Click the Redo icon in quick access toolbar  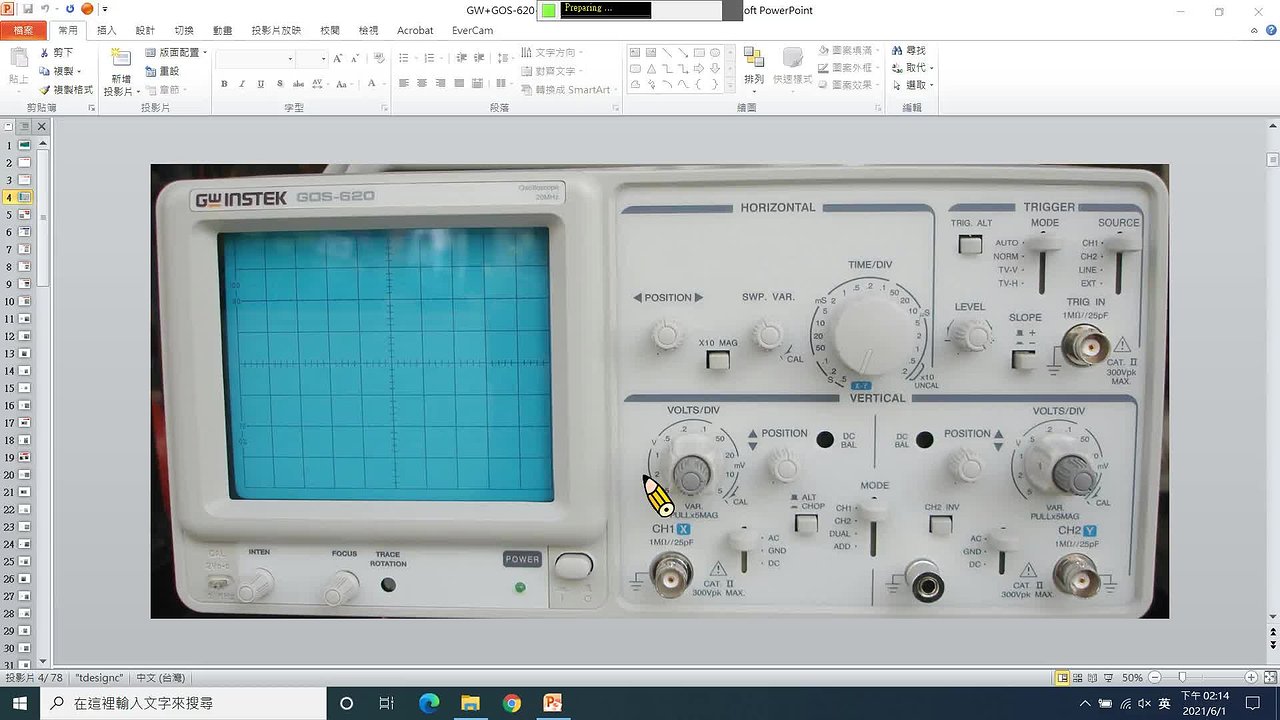[x=70, y=9]
